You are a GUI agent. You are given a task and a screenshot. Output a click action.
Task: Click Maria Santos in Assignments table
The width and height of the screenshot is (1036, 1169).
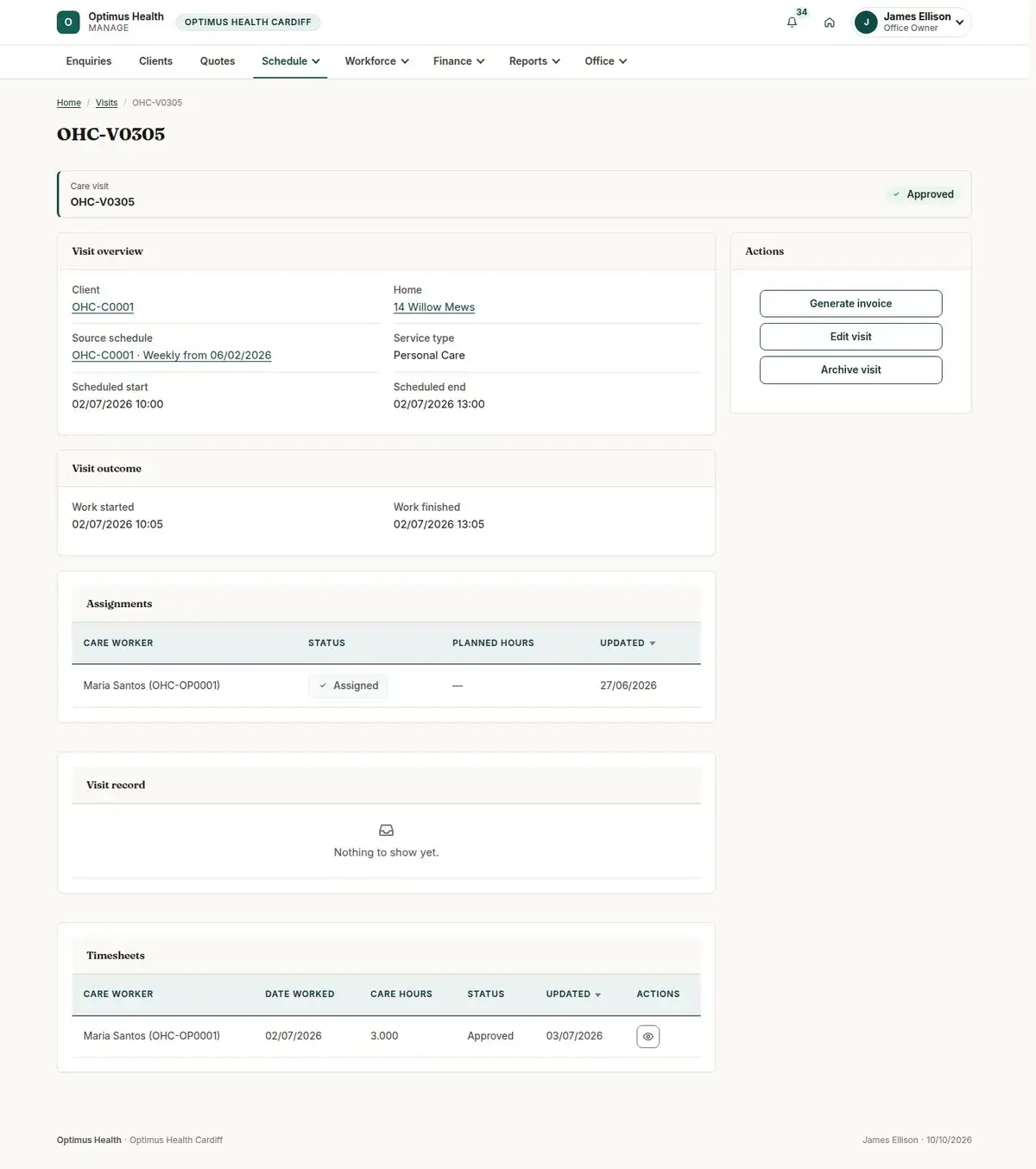pyautogui.click(x=152, y=686)
